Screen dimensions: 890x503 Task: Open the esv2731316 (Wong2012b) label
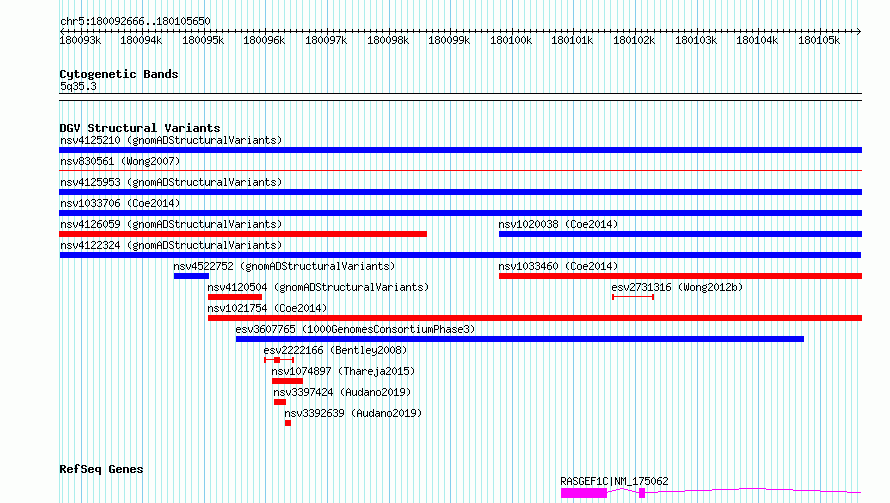click(x=677, y=287)
